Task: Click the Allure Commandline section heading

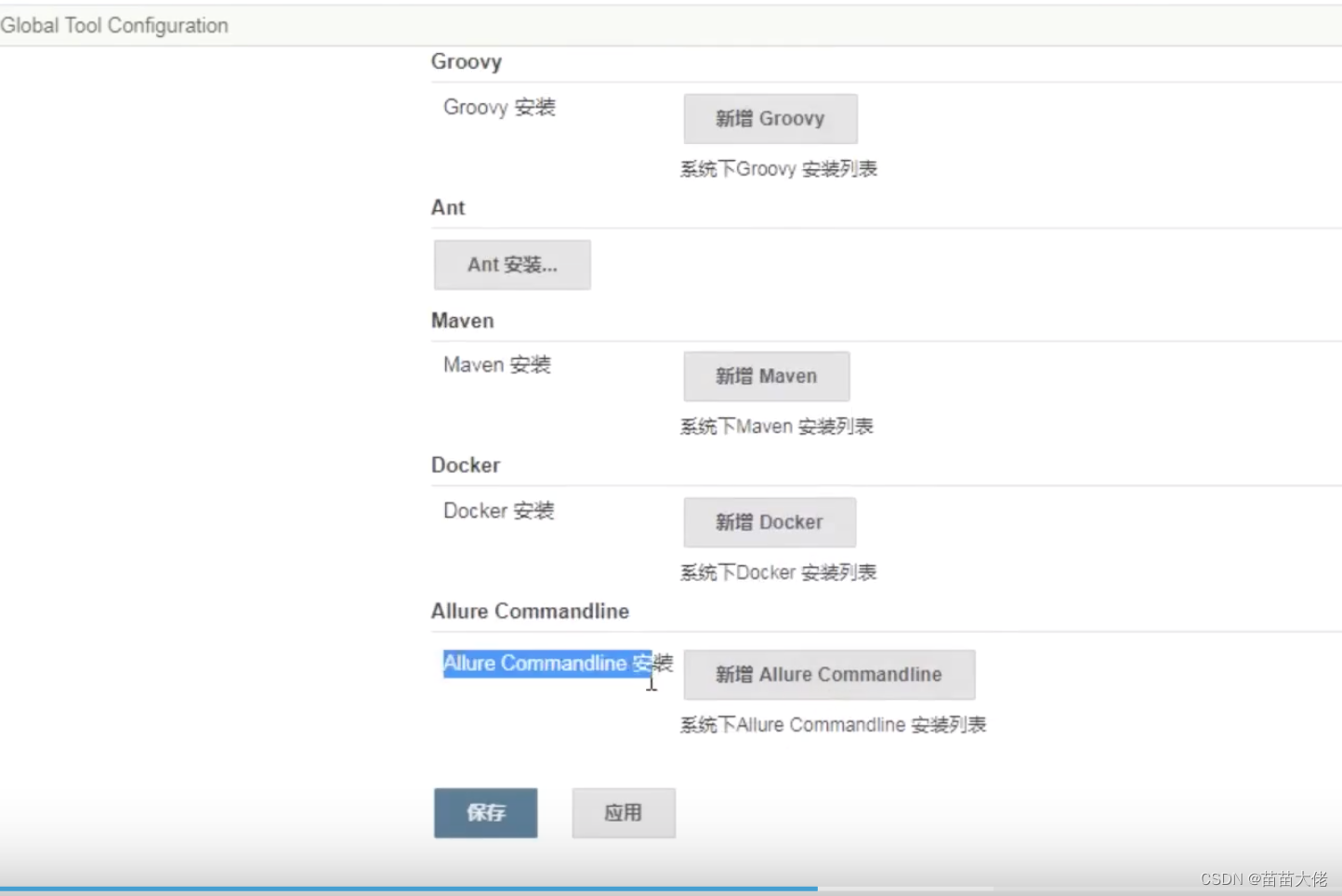Action: point(530,612)
